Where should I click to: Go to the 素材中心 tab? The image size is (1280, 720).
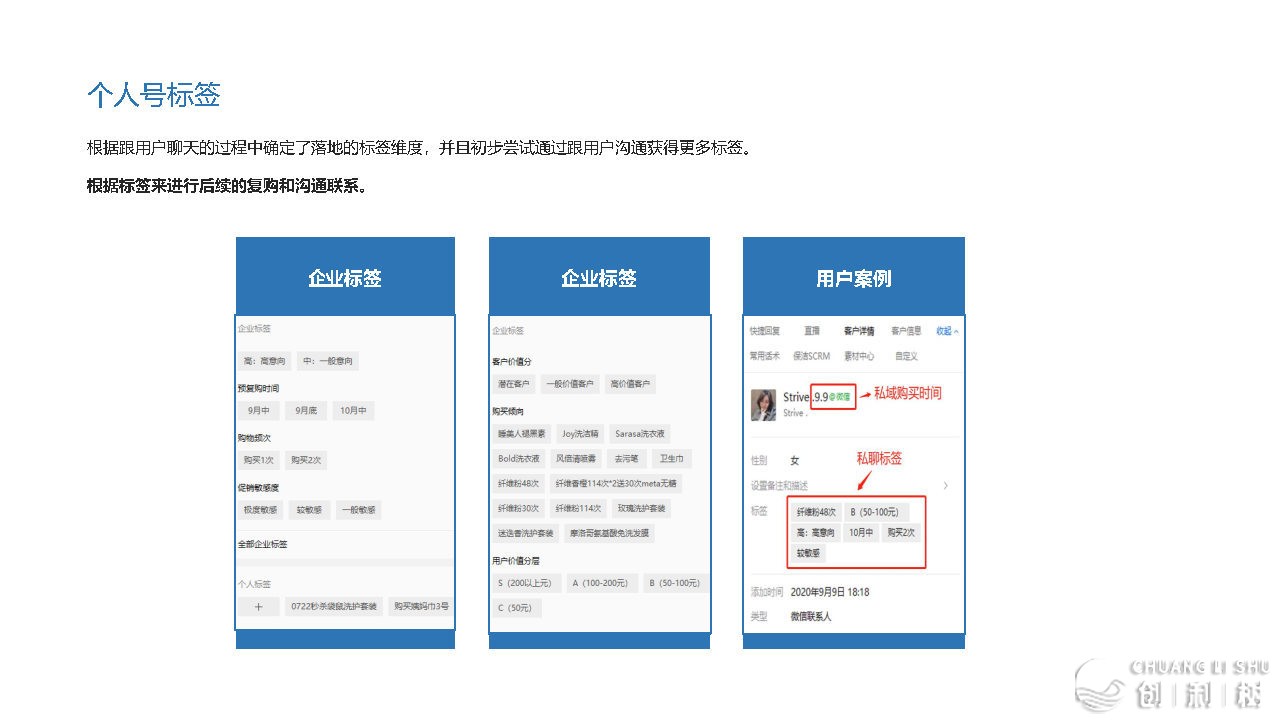(x=859, y=356)
